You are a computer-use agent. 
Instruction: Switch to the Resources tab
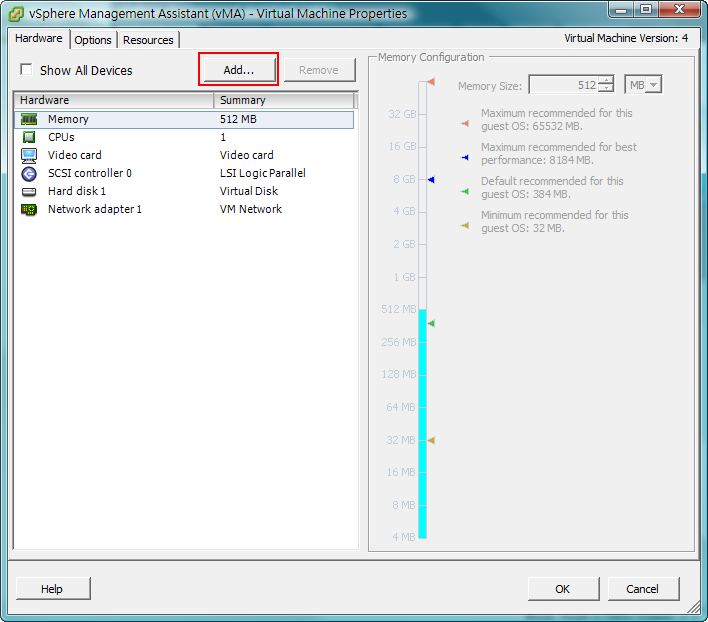point(148,40)
